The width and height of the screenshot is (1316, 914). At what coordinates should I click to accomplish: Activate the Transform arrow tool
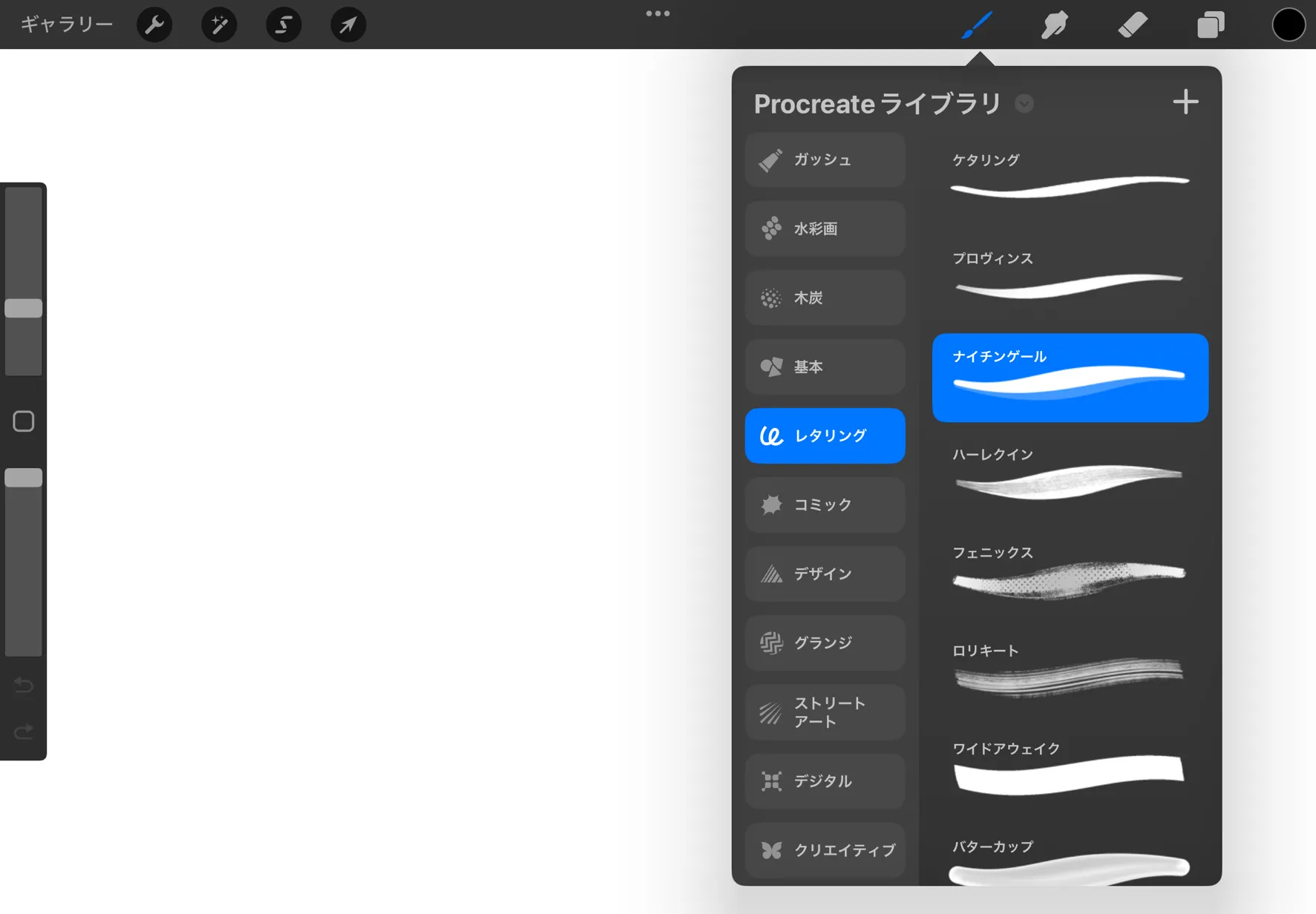point(348,24)
